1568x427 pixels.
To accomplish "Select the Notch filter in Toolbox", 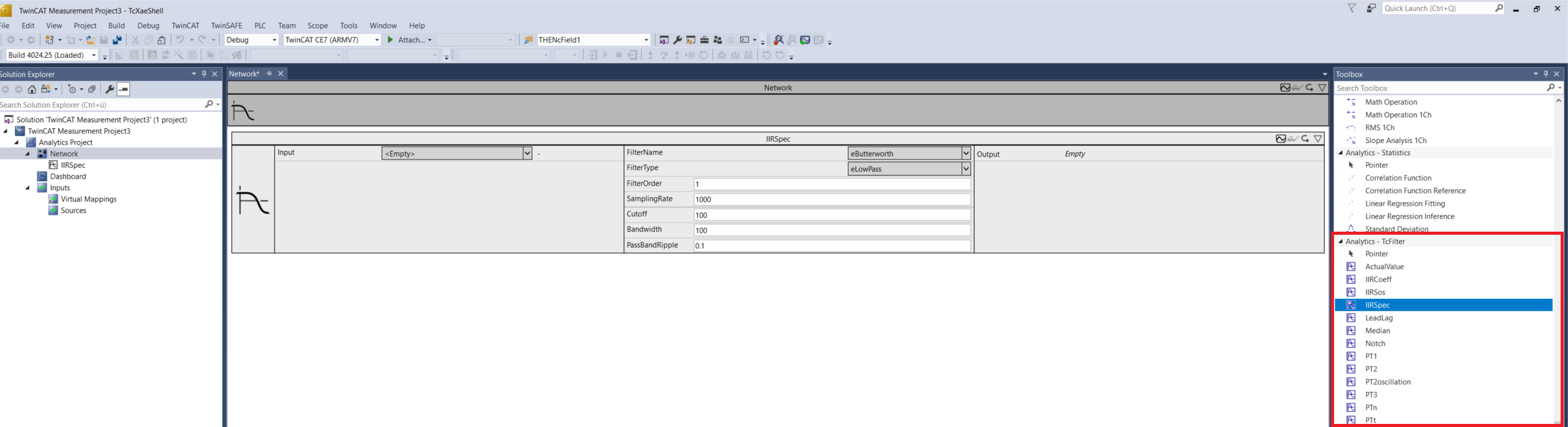I will (x=1375, y=344).
